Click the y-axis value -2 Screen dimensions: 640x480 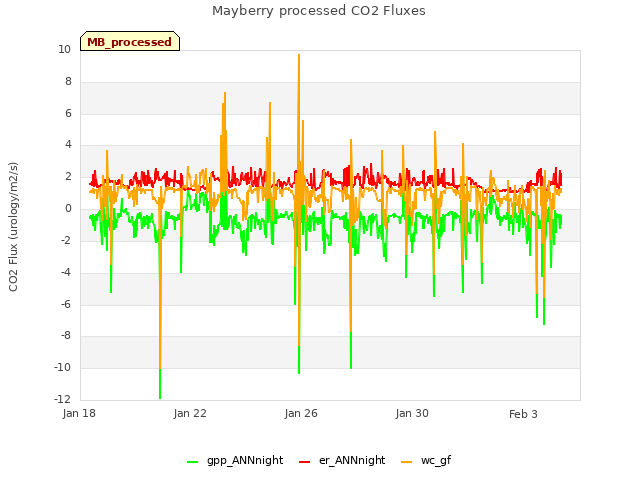point(66,240)
